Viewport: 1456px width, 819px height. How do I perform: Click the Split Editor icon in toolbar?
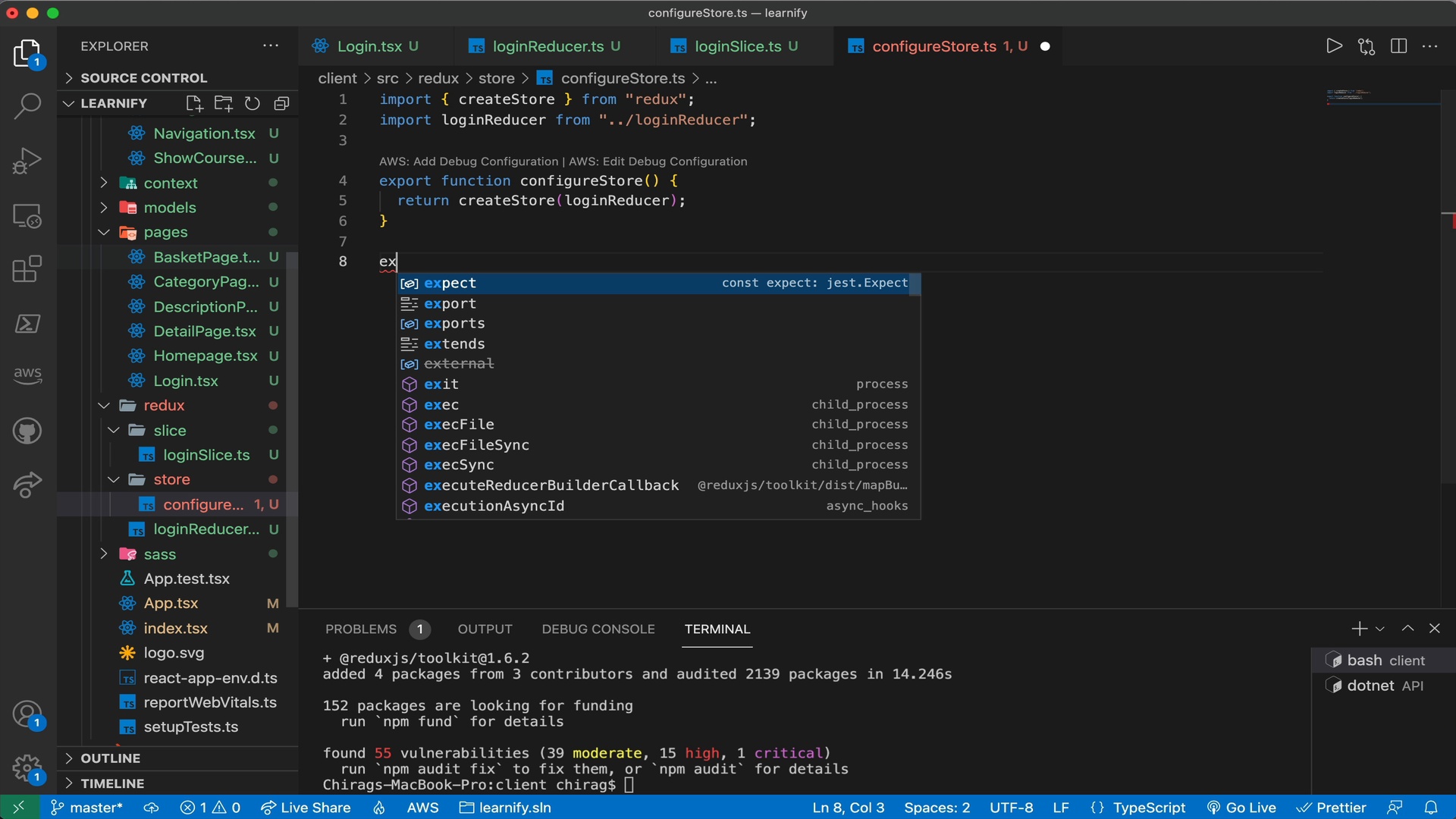(x=1398, y=46)
